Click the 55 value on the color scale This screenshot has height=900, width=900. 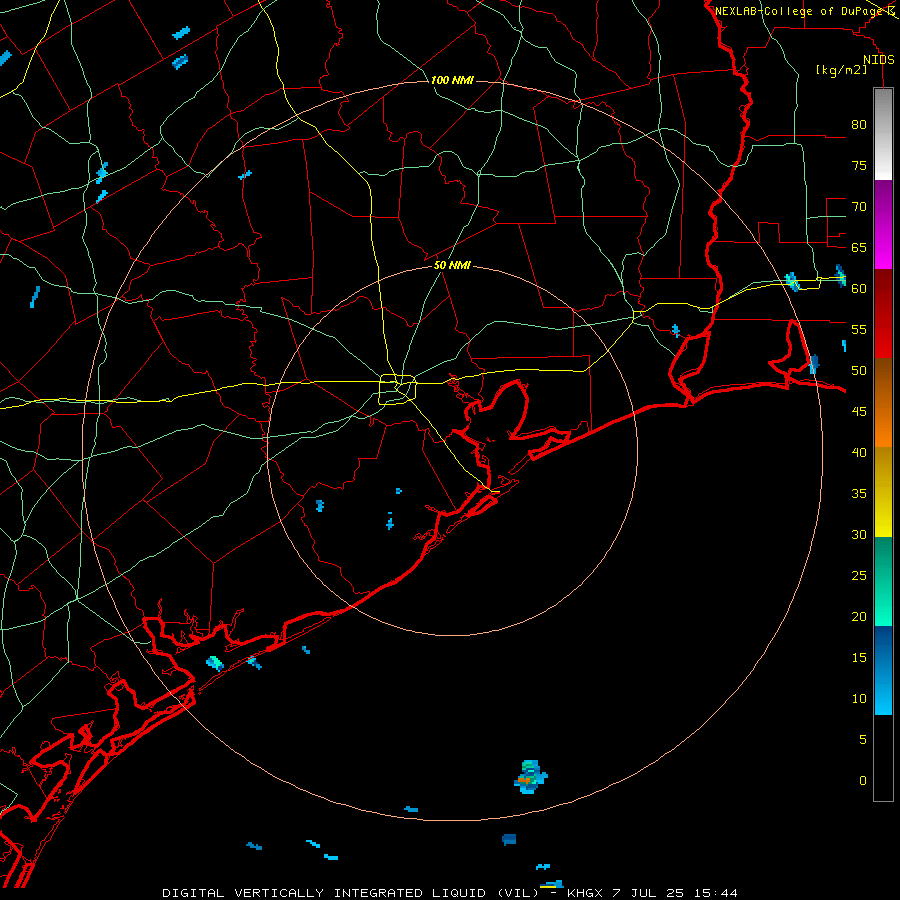(x=859, y=329)
